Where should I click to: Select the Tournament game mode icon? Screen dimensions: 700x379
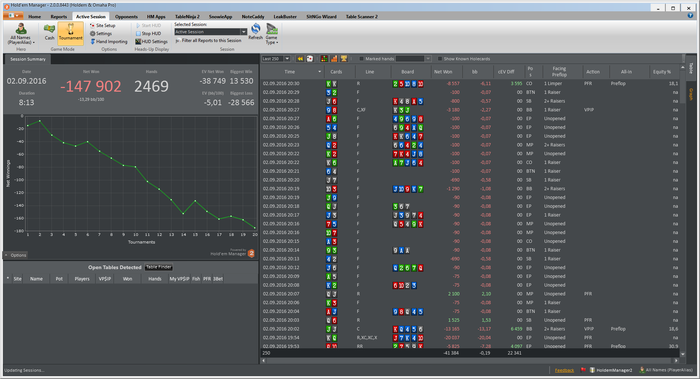click(x=71, y=33)
